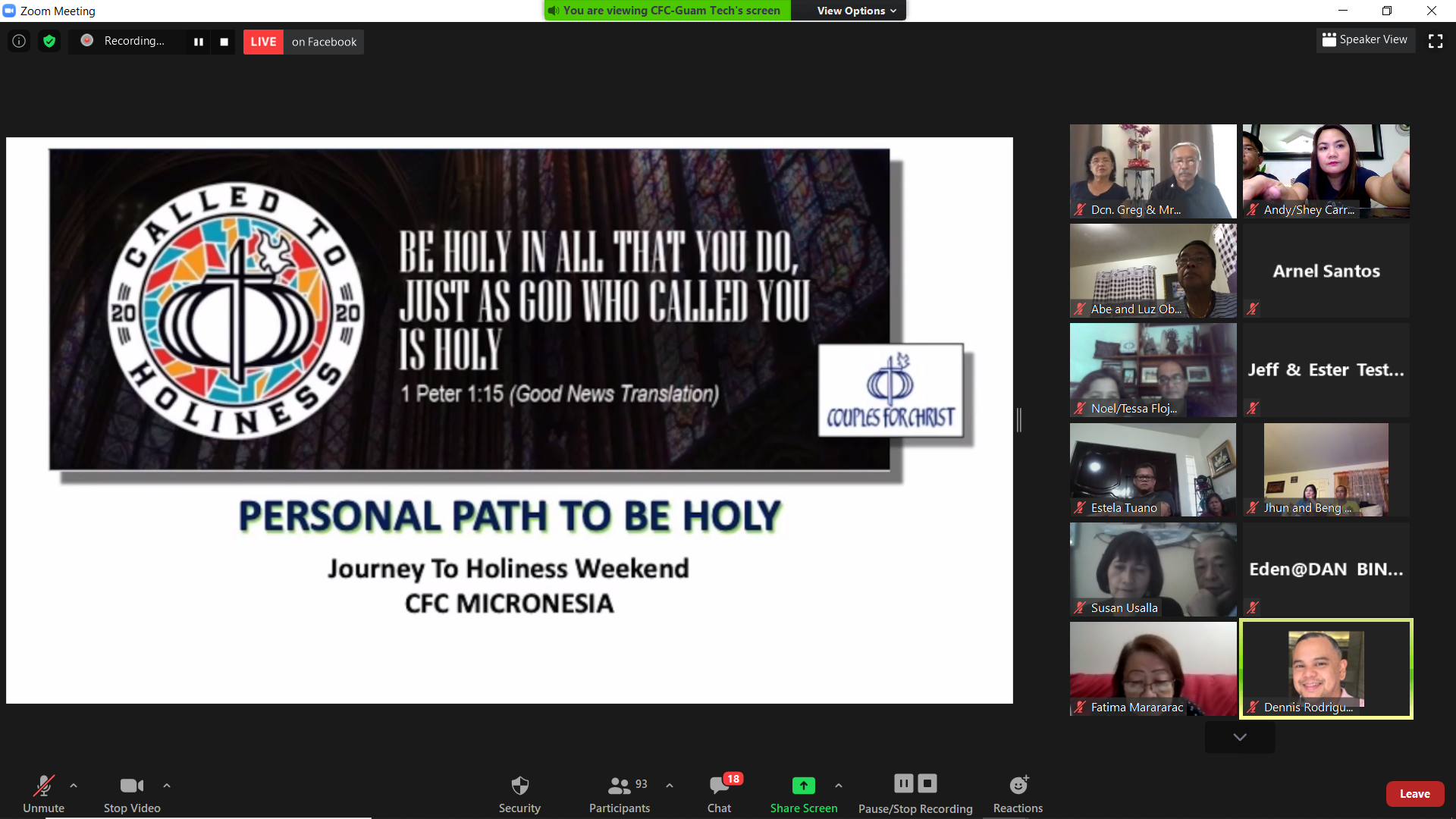Click Zoom Meeting app icon in title bar
The height and width of the screenshot is (819, 1456).
coord(9,11)
